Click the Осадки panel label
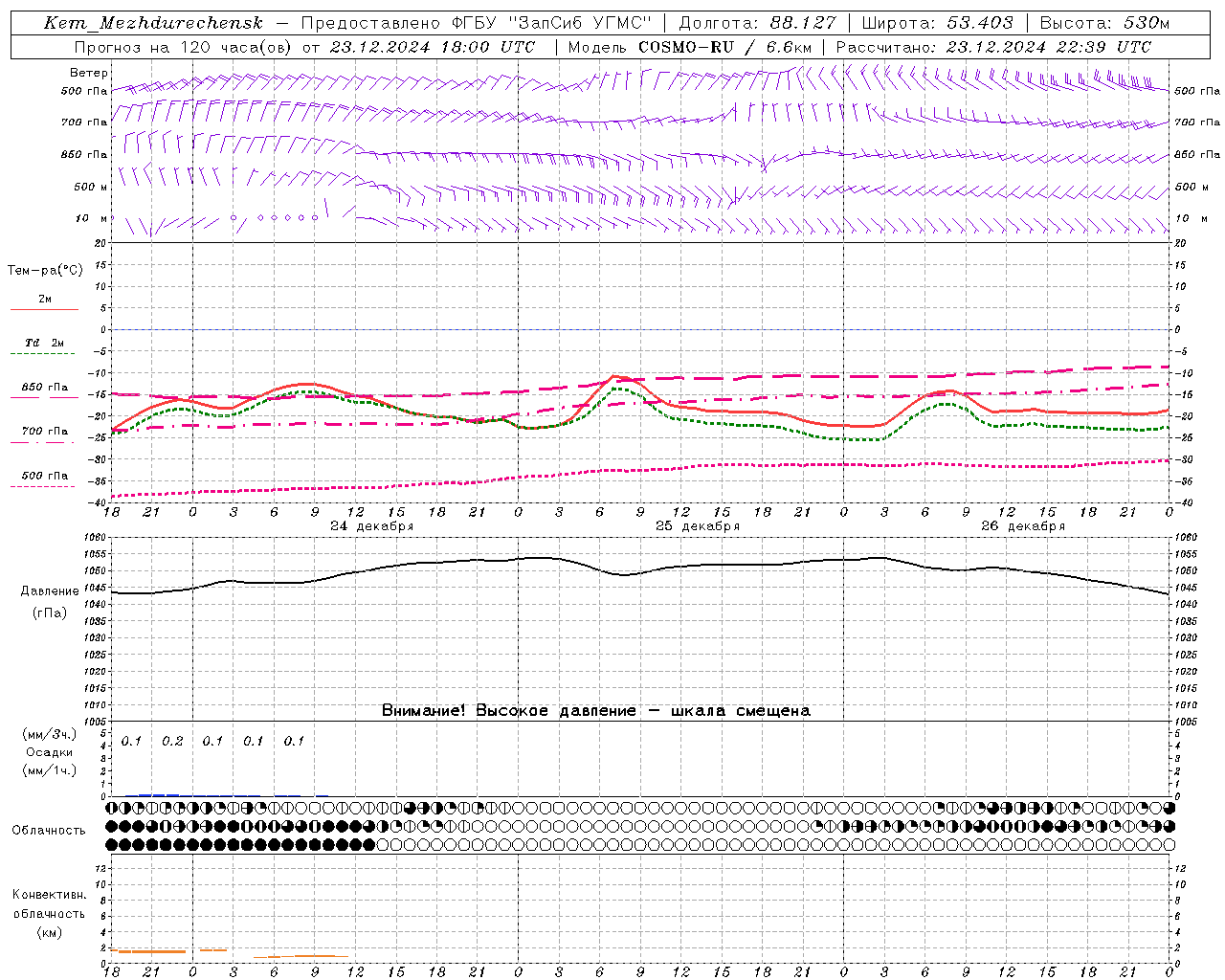The image size is (1225, 980). (50, 752)
